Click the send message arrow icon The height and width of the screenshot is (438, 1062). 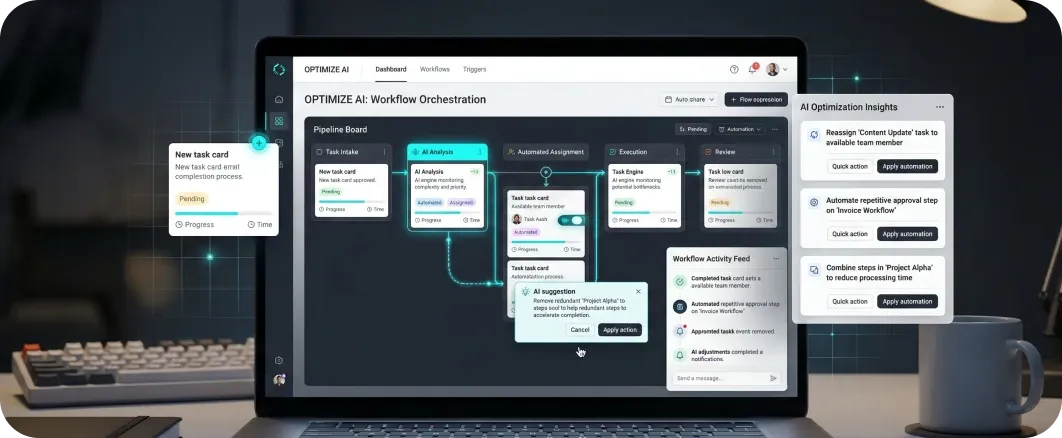(x=773, y=378)
